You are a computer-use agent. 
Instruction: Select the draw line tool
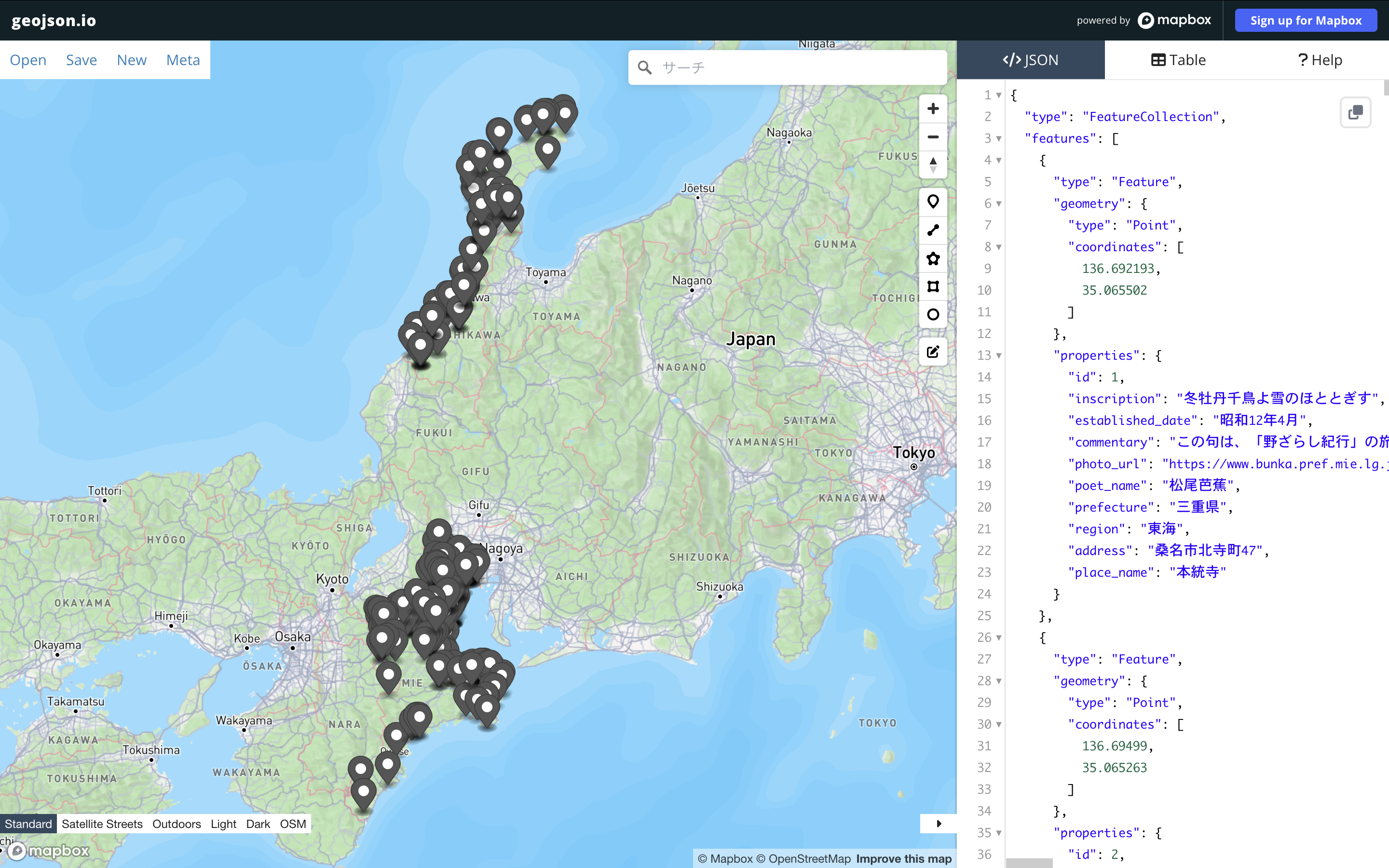click(x=933, y=230)
